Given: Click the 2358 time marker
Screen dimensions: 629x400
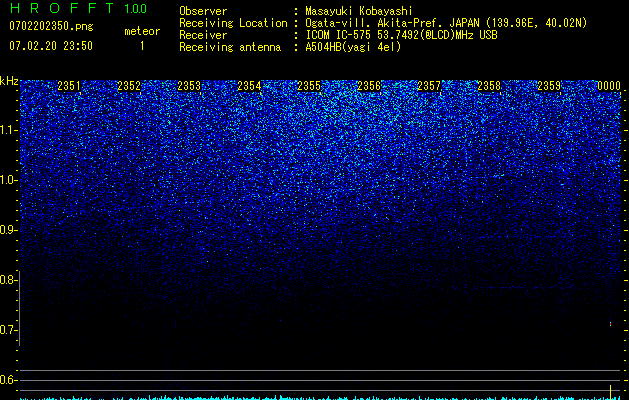Looking at the screenshot, I should tap(489, 86).
